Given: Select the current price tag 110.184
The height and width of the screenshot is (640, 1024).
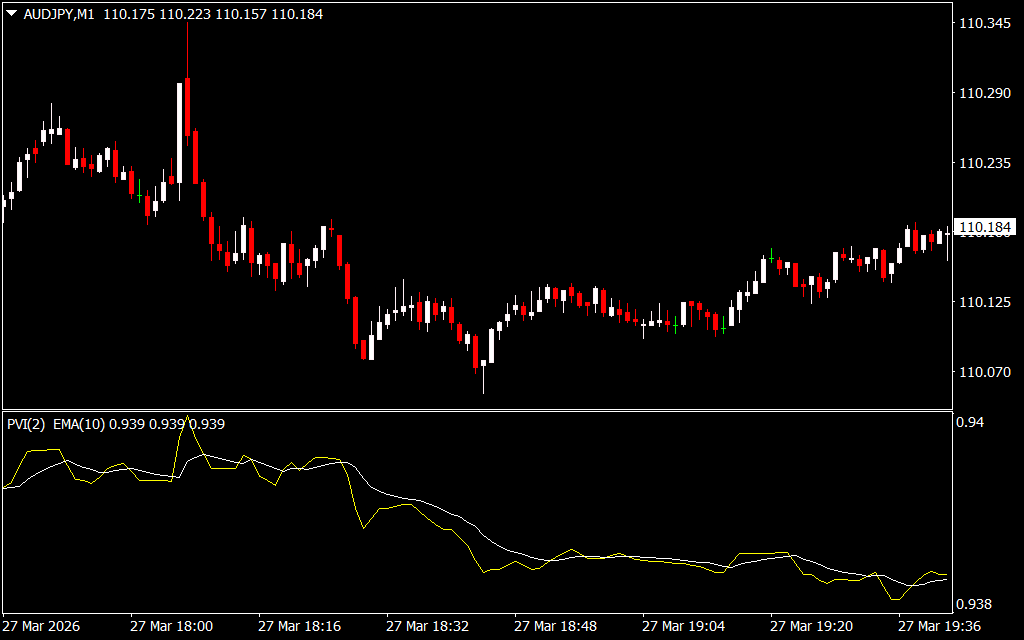Looking at the screenshot, I should point(986,228).
